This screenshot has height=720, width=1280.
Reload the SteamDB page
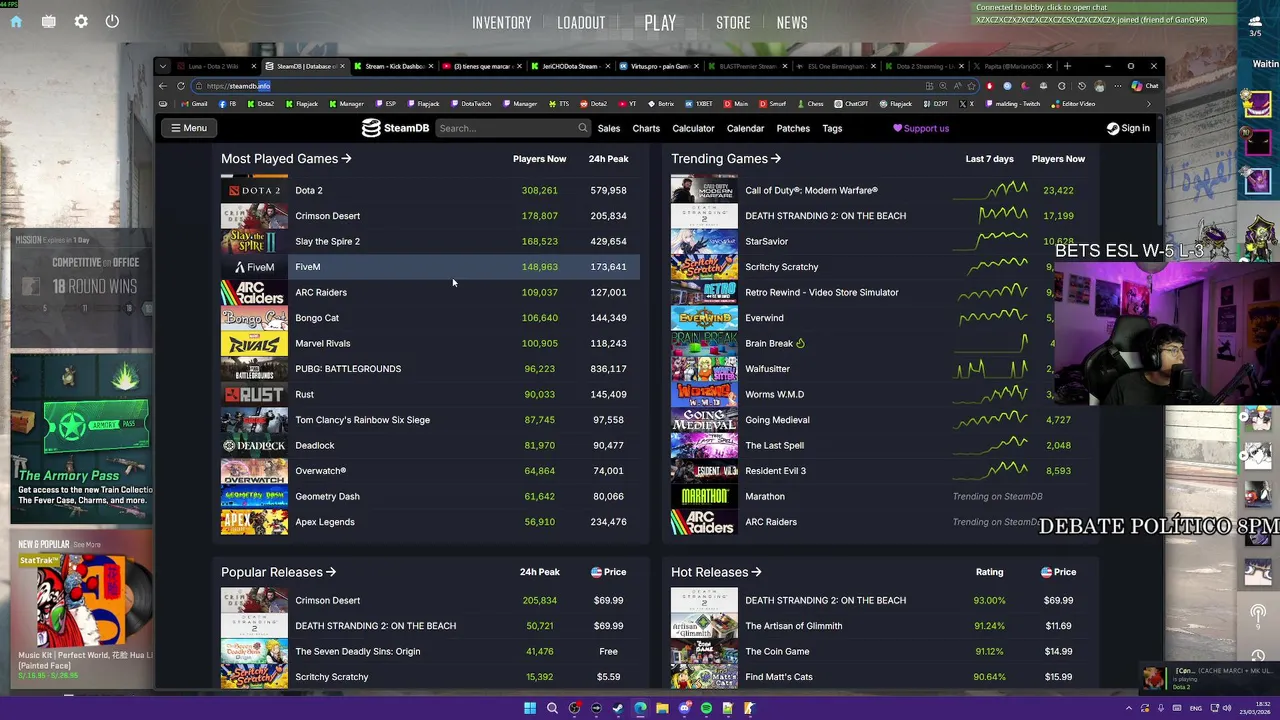click(181, 86)
